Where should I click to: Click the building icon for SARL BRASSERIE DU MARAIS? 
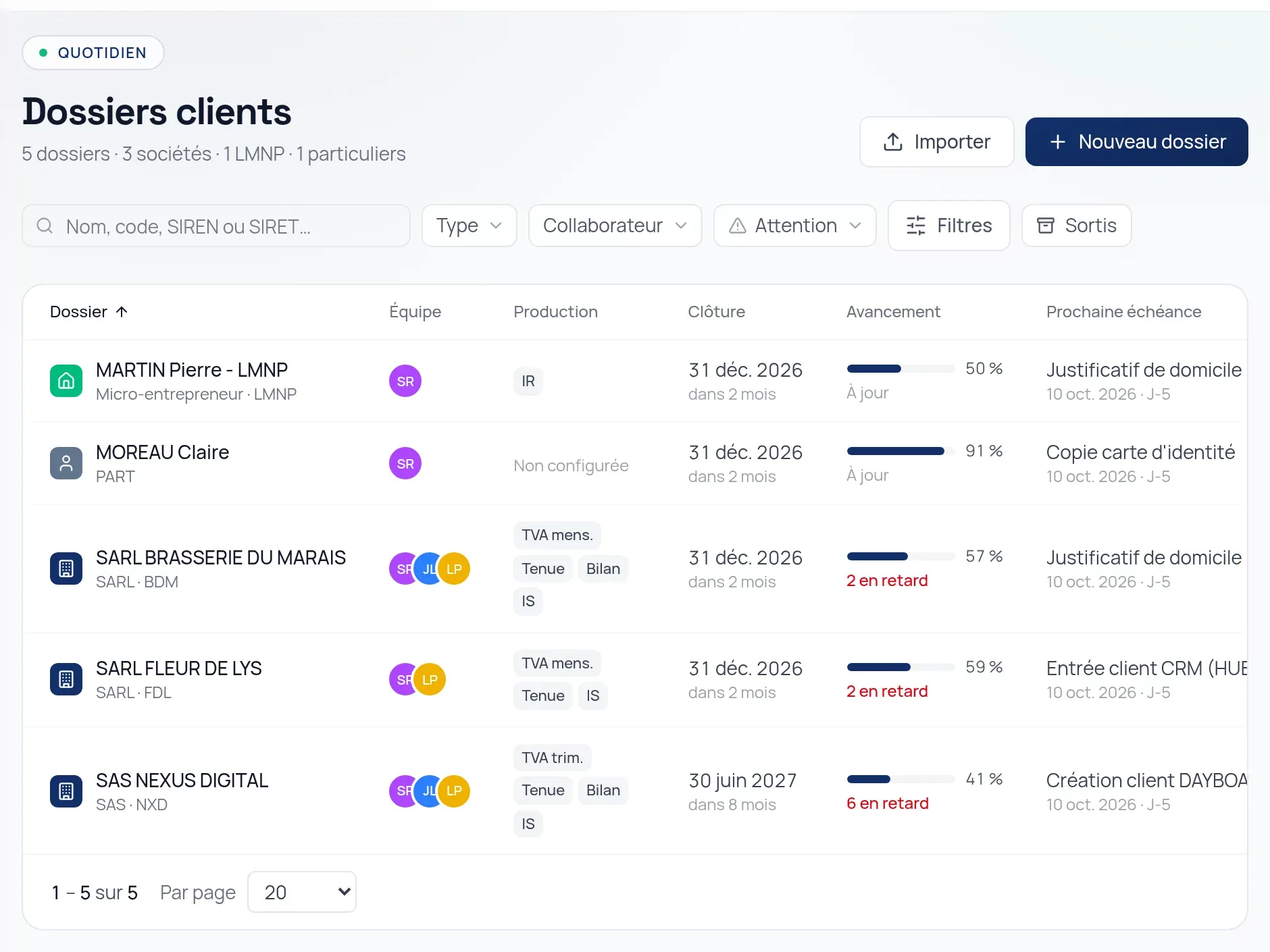coord(66,568)
